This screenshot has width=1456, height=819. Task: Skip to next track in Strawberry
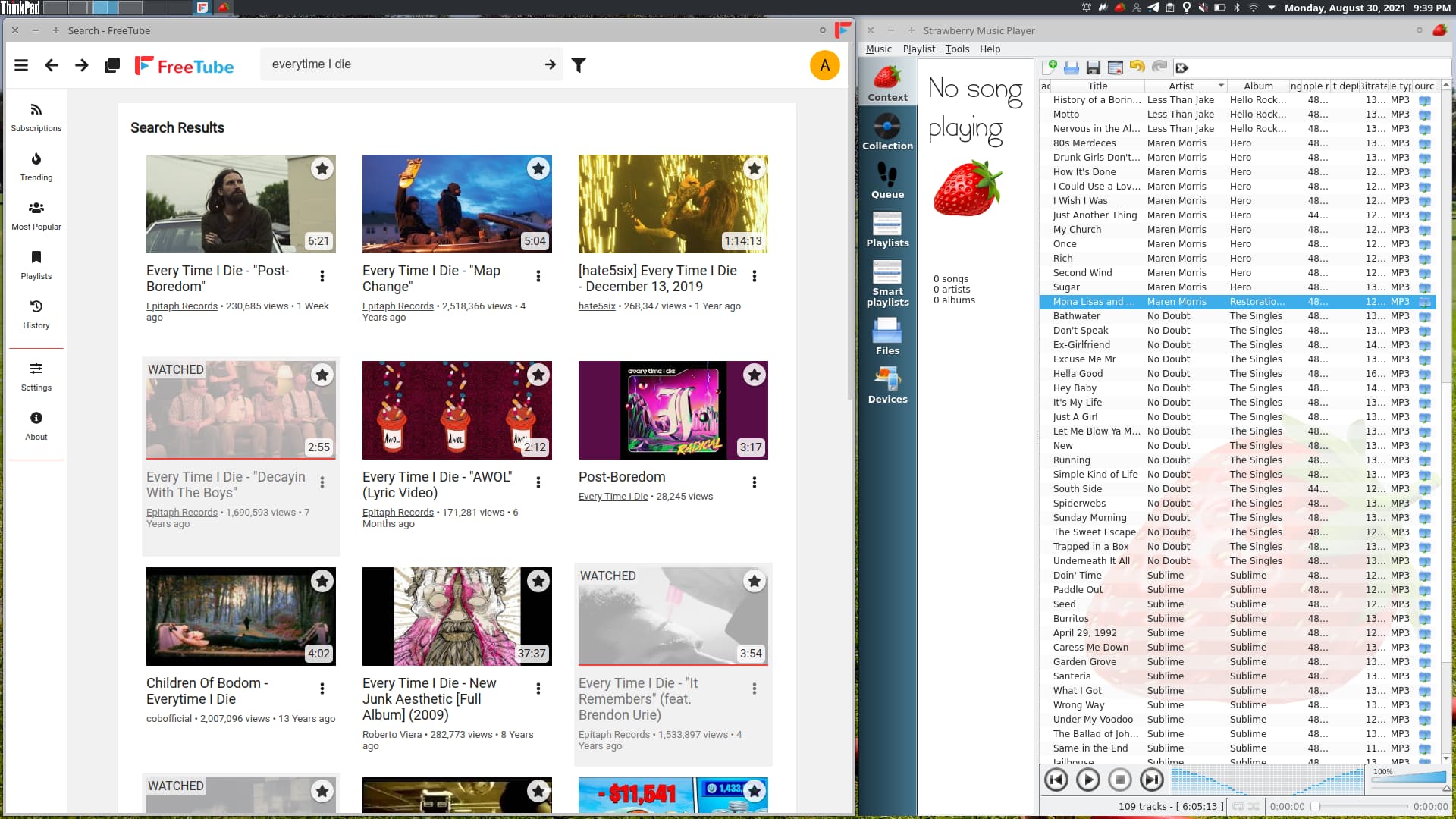1151,780
